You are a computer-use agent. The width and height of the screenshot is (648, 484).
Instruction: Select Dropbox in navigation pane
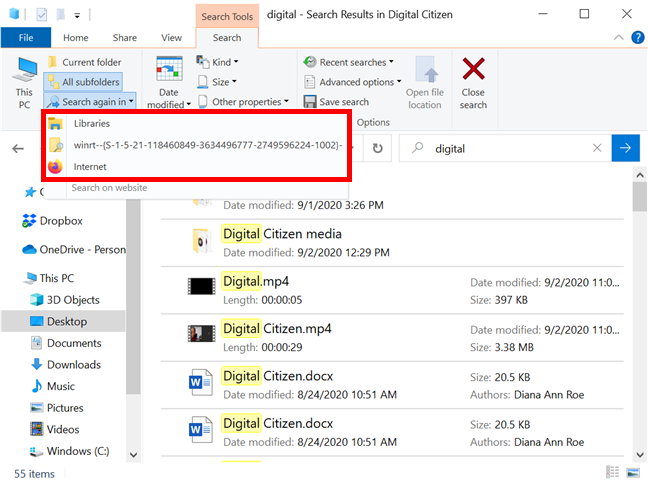(x=52, y=221)
